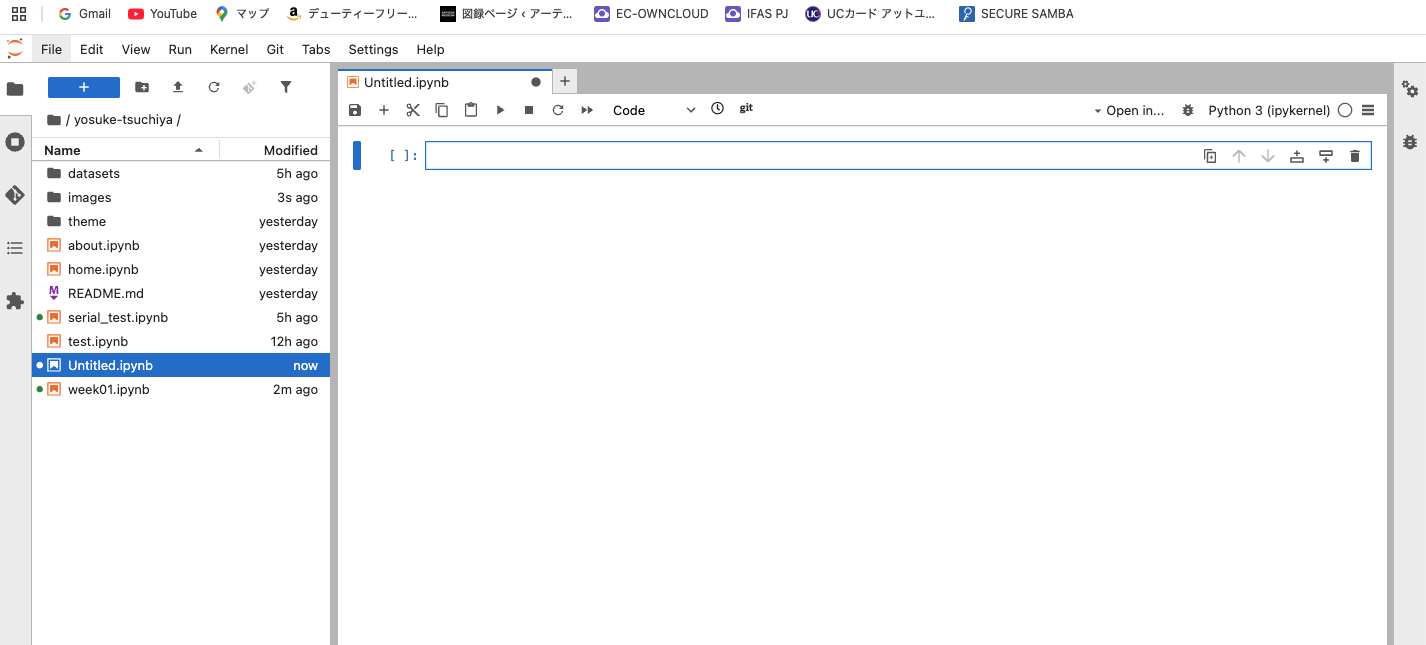This screenshot has width=1426, height=645.
Task: Open the Extension Manager puzzle icon
Action: coord(15,301)
